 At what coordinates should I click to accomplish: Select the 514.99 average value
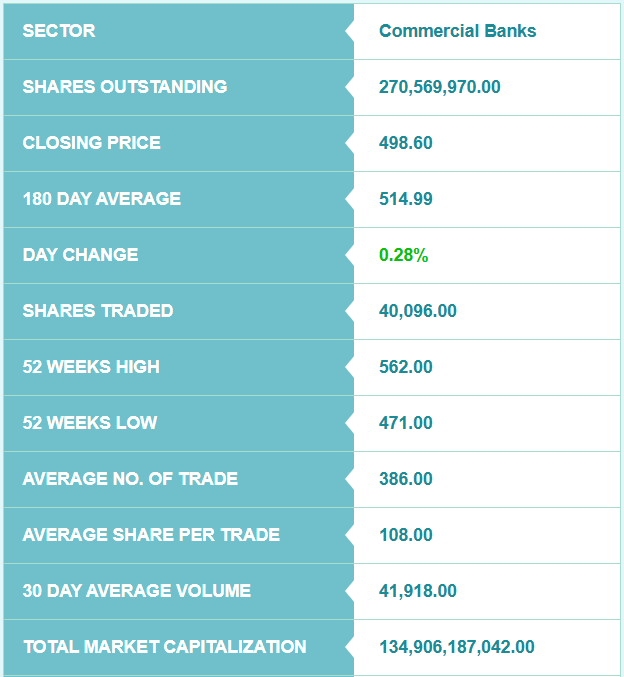tap(405, 199)
